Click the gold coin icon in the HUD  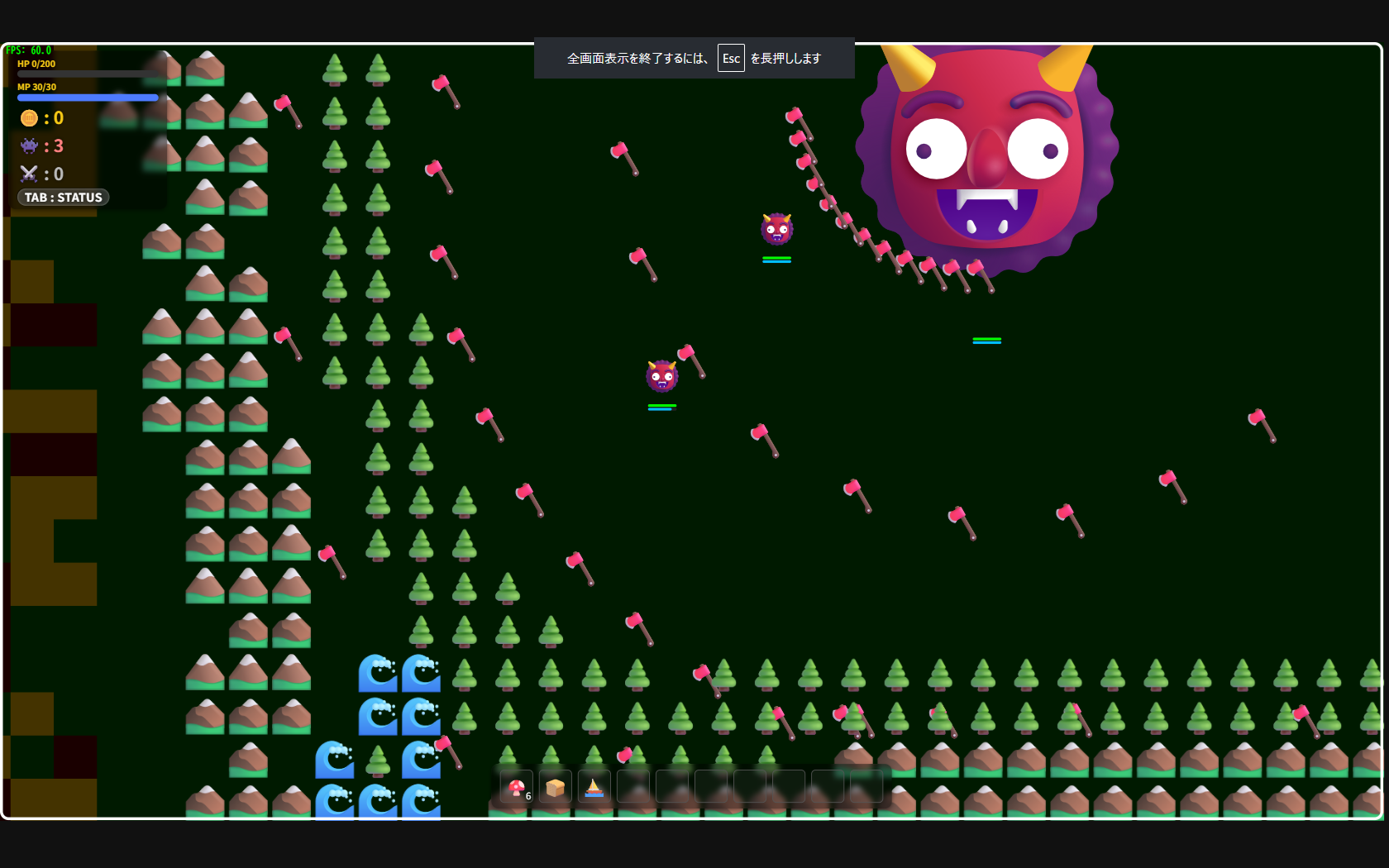(x=29, y=118)
